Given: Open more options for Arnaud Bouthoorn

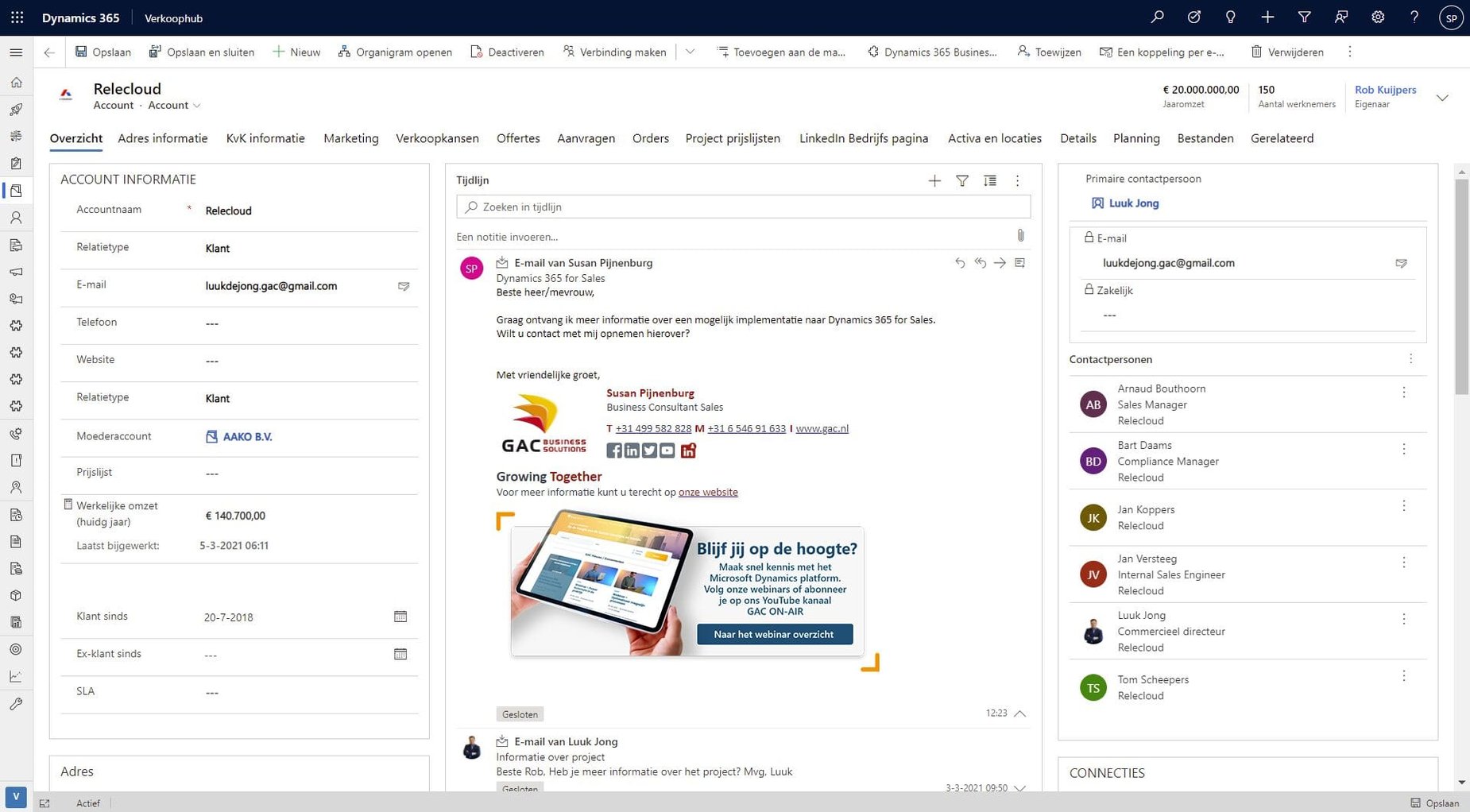Looking at the screenshot, I should [1404, 392].
